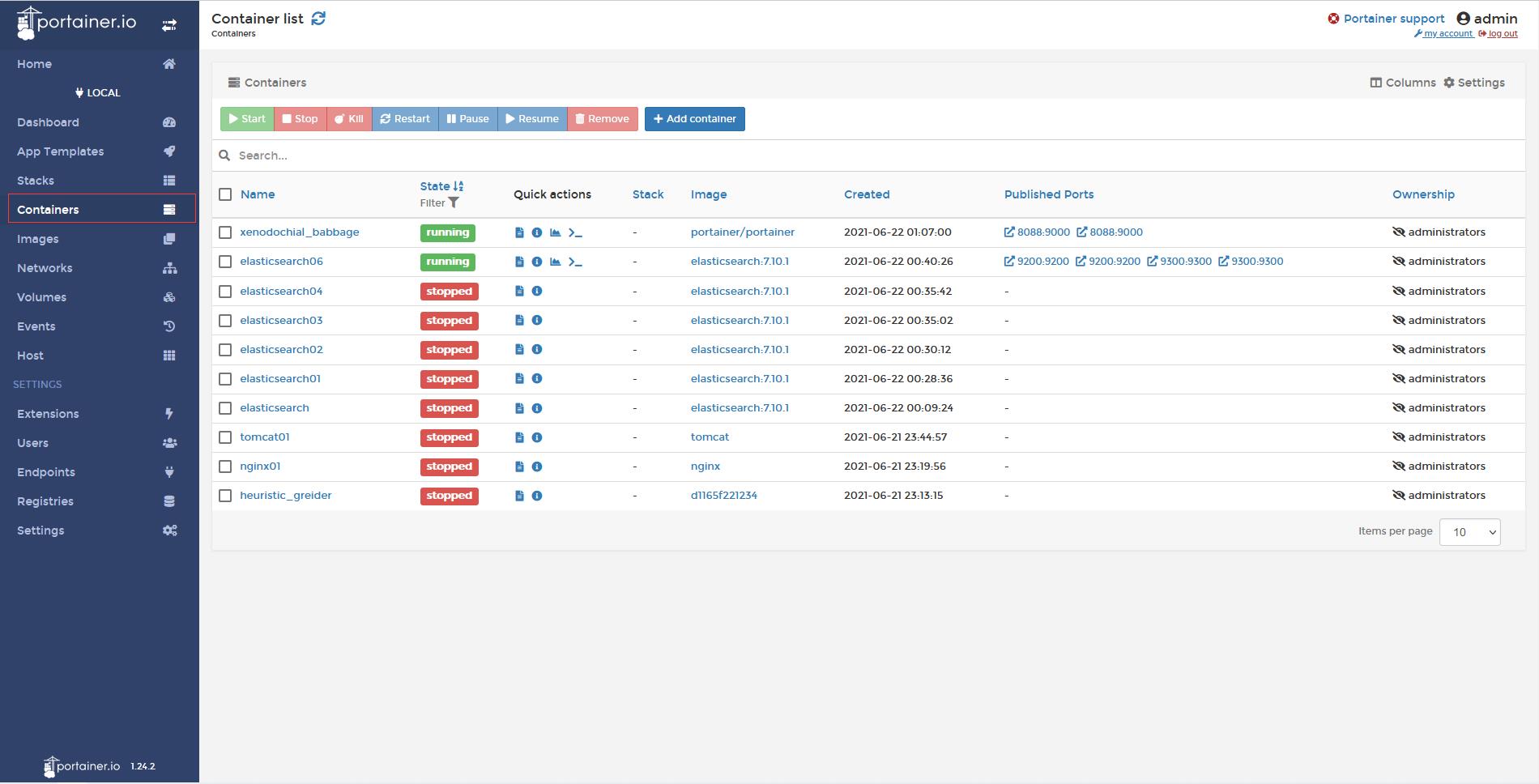This screenshot has width=1539, height=784.
Task: Open the Portainer support link
Action: point(1386,18)
